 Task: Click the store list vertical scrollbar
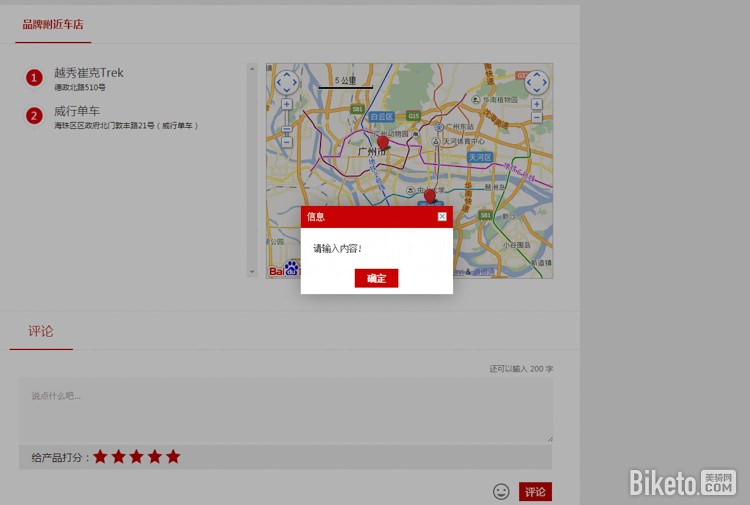point(252,170)
